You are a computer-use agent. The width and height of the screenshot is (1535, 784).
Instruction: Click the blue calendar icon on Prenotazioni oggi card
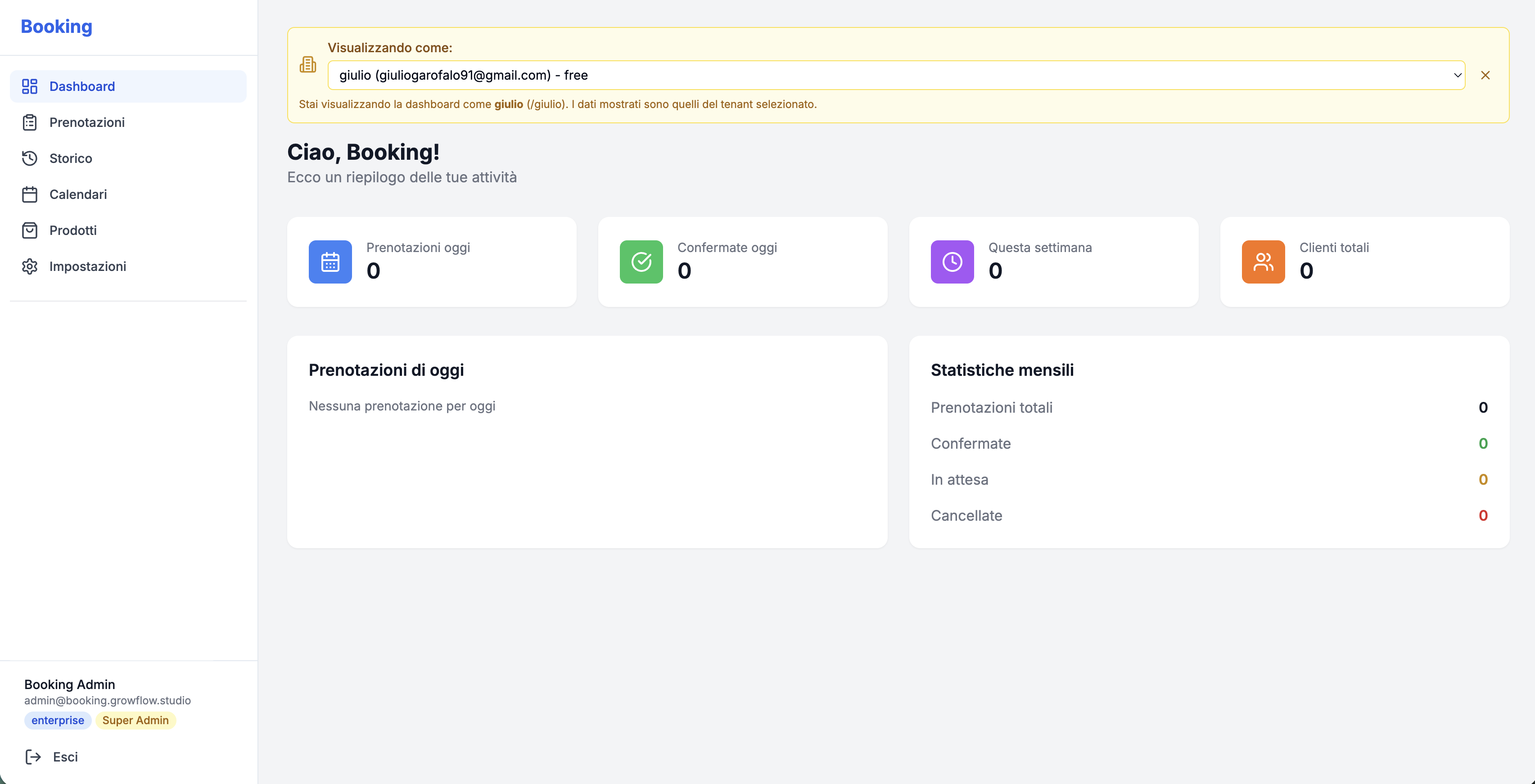pyautogui.click(x=330, y=261)
